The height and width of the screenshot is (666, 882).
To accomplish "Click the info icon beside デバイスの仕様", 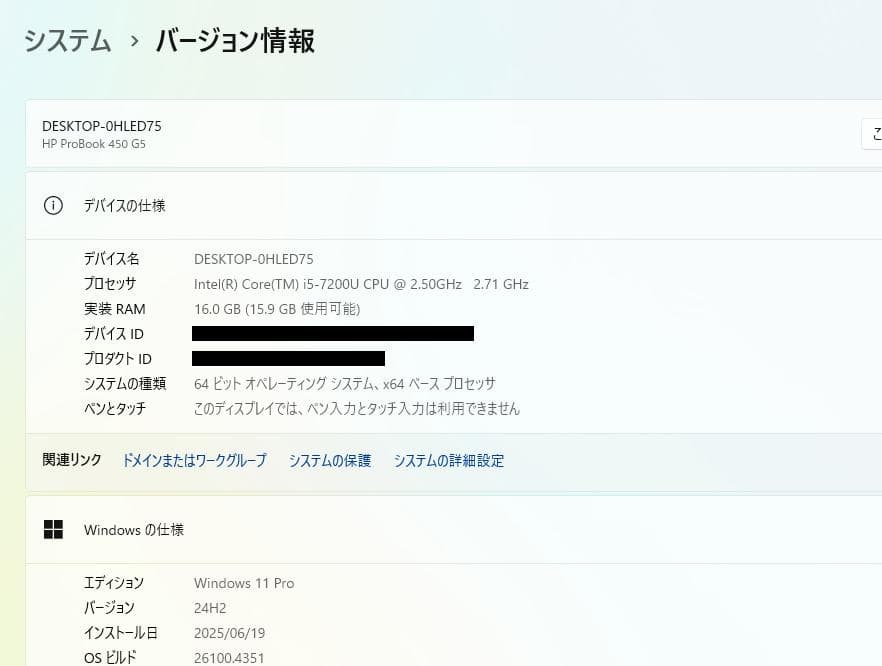I will [x=52, y=204].
